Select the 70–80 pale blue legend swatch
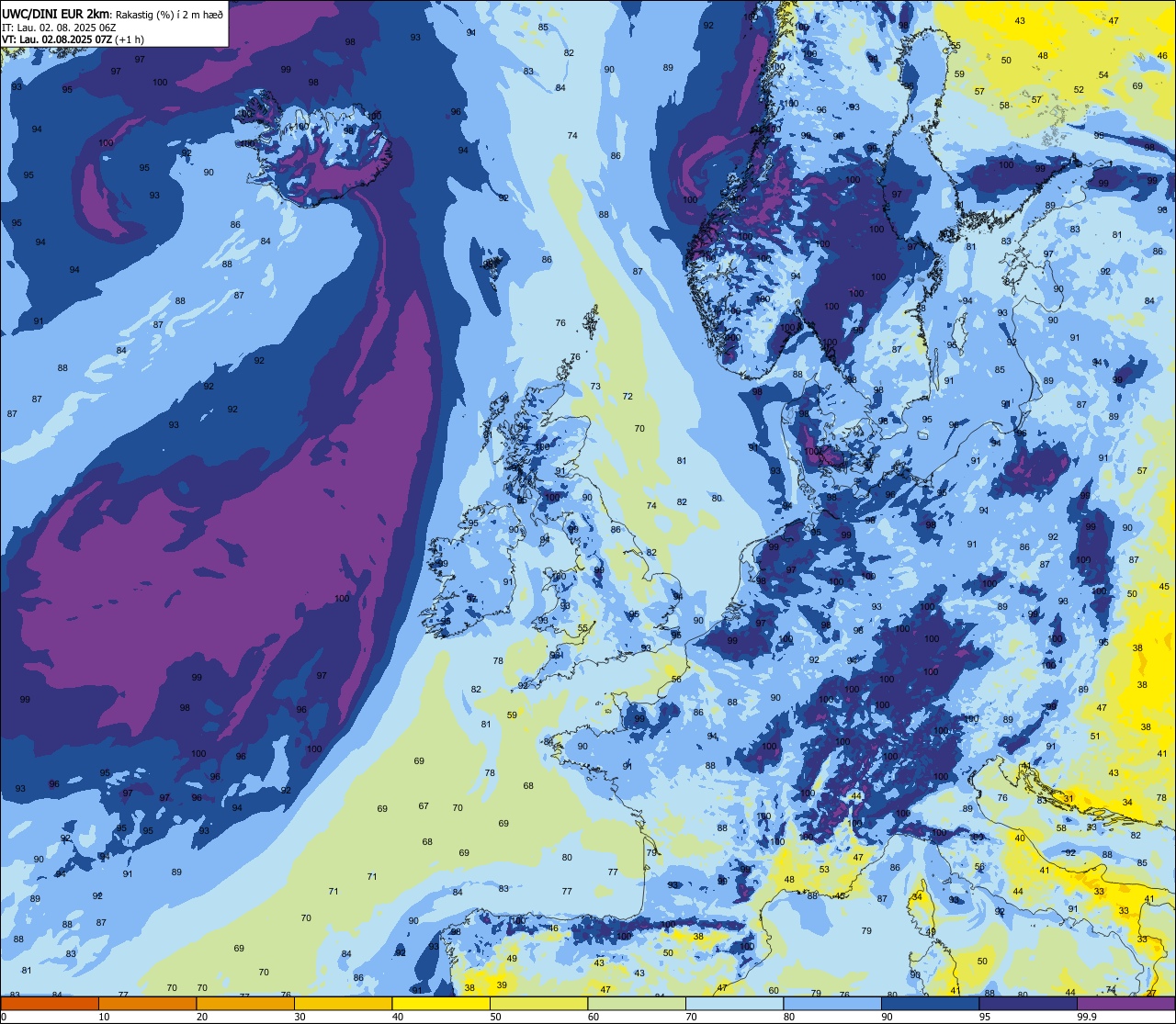The height and width of the screenshot is (1024, 1176). tap(734, 1004)
